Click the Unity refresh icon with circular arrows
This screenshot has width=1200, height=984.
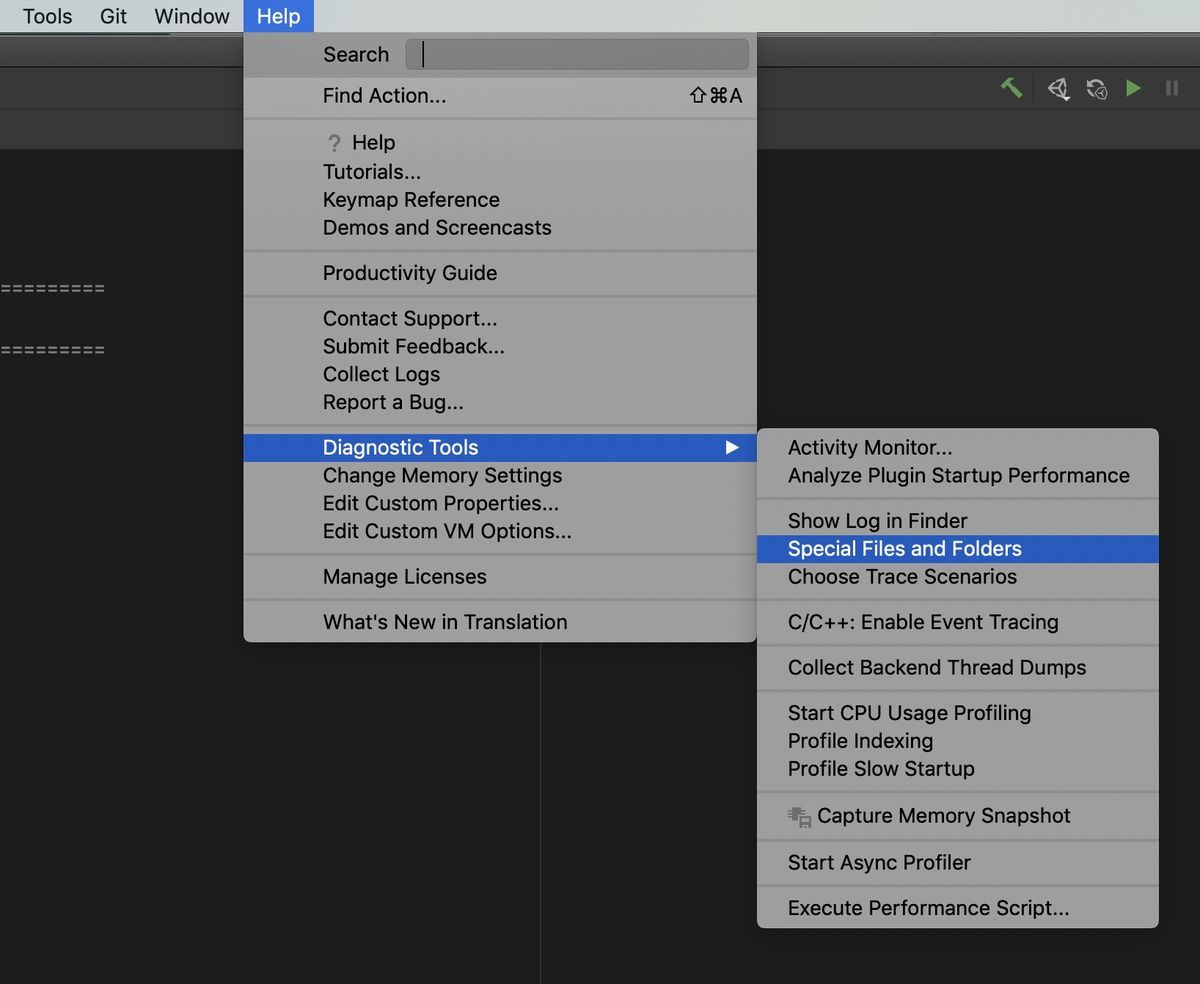pyautogui.click(x=1097, y=89)
